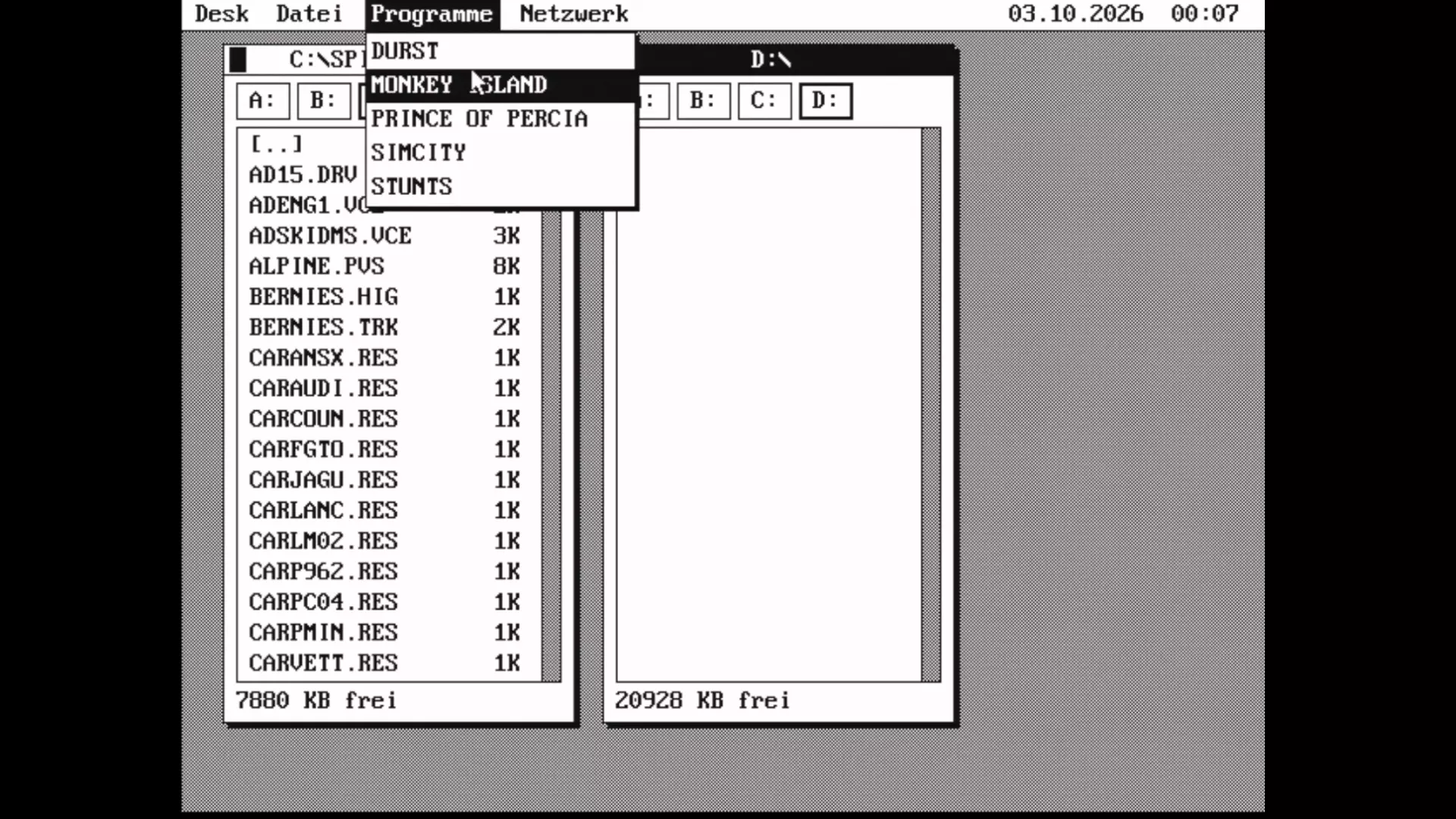Click the Programme menu title
This screenshot has width=1456, height=819.
pyautogui.click(x=432, y=14)
